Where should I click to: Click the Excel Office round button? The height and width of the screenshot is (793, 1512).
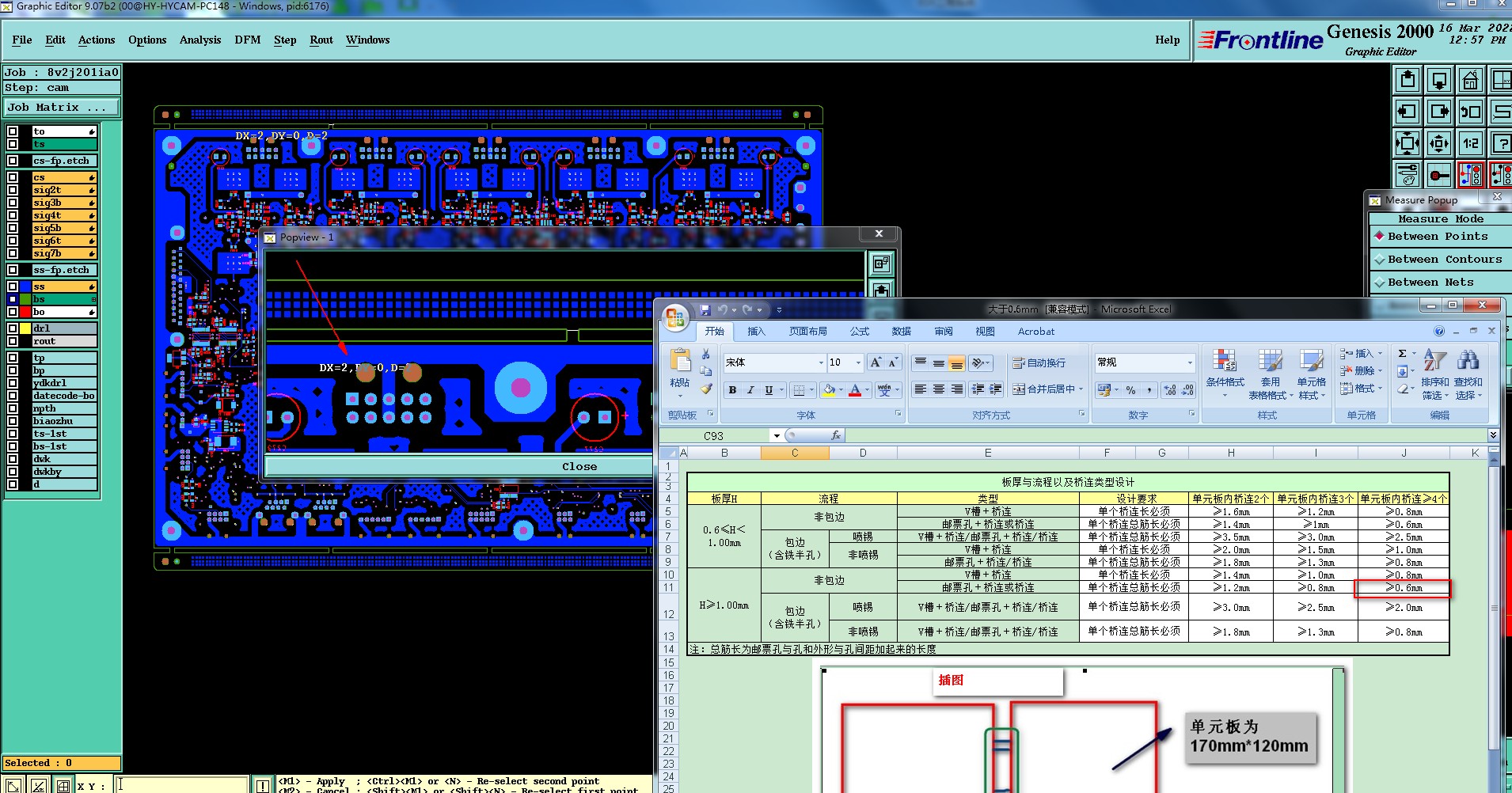[675, 317]
